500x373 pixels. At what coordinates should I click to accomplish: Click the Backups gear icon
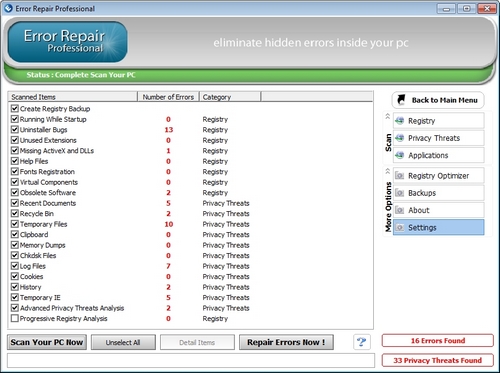399,193
